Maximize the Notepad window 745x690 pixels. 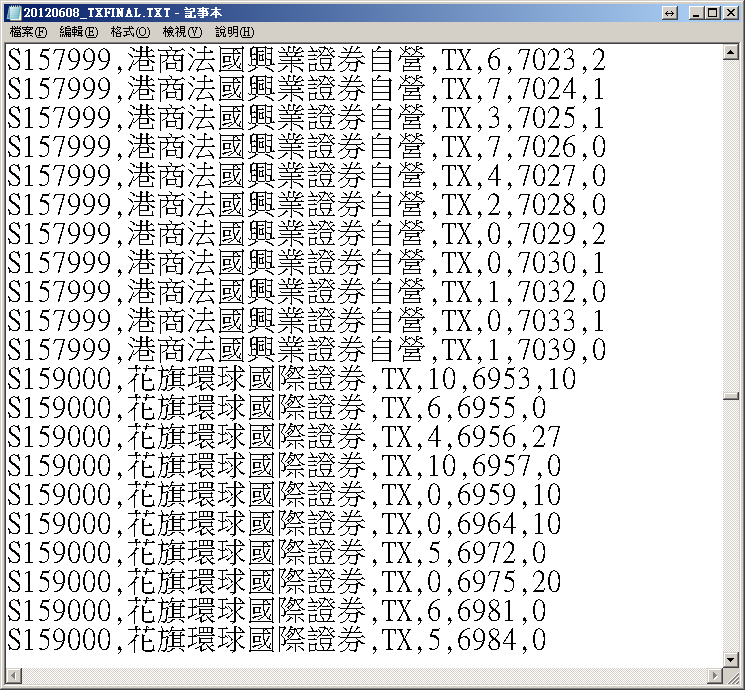(x=713, y=13)
